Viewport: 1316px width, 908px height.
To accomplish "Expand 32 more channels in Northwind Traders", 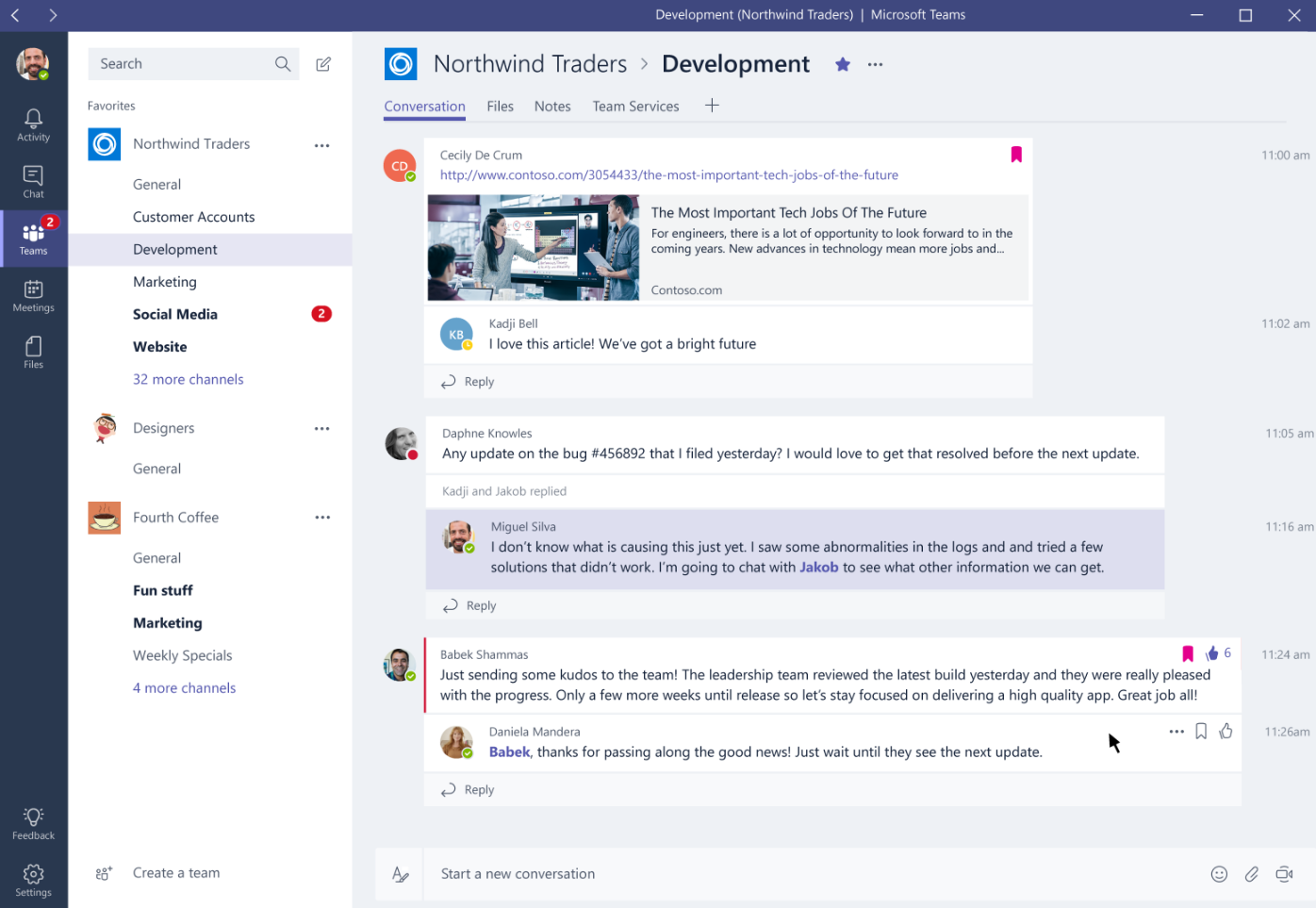I will [188, 379].
